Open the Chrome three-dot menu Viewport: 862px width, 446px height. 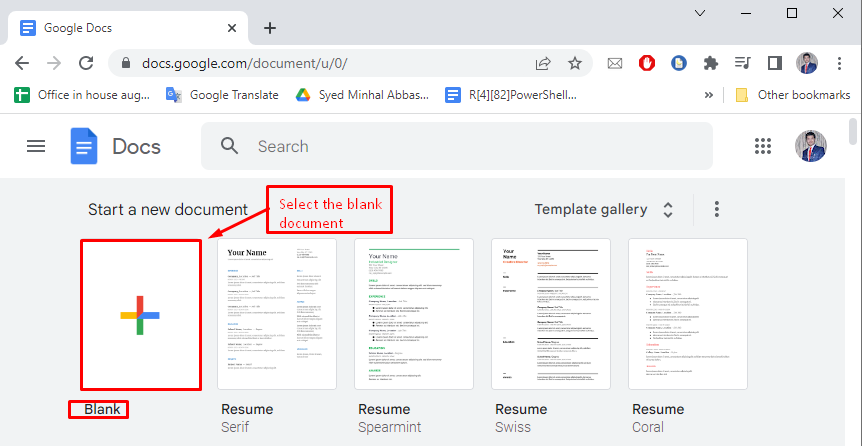839,63
